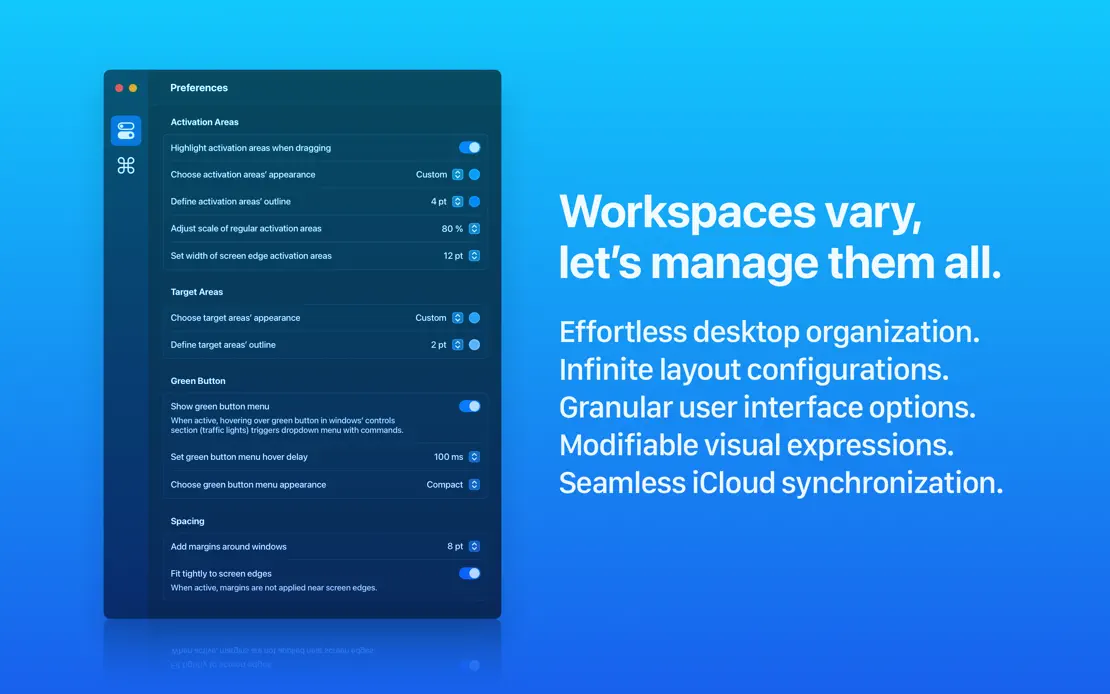This screenshot has width=1110, height=694.
Task: Click 'Define target areas' outline' label
Action: pyautogui.click(x=223, y=344)
